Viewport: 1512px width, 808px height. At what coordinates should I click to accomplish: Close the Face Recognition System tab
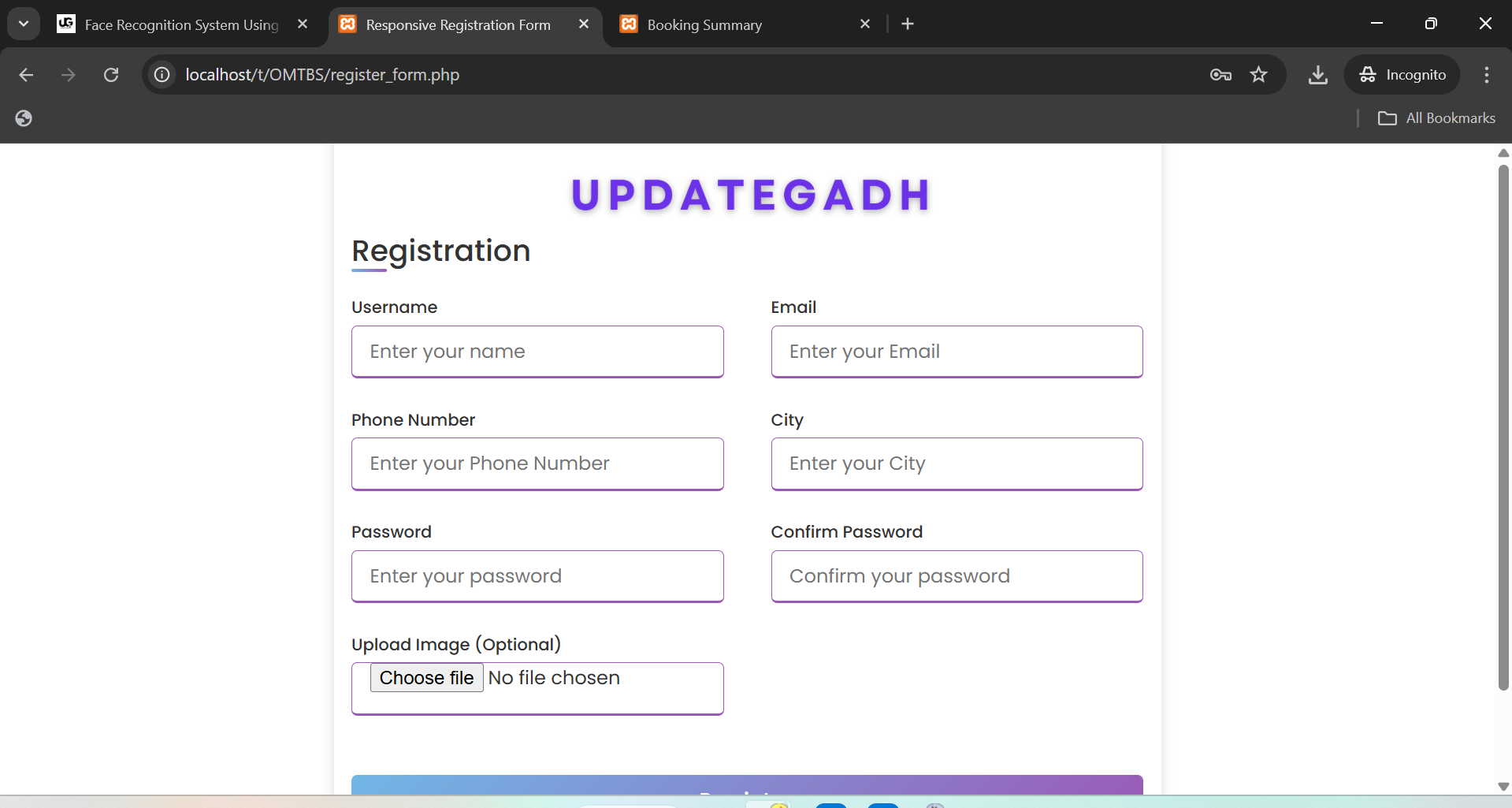coord(303,24)
